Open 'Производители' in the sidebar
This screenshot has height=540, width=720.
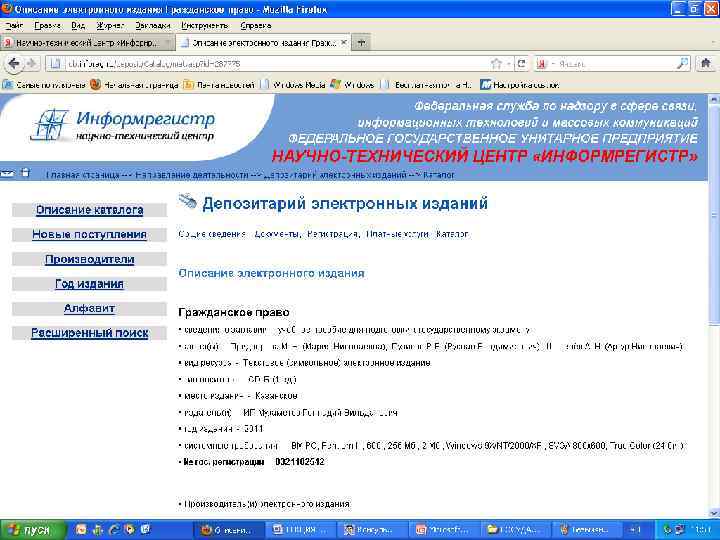(90, 259)
